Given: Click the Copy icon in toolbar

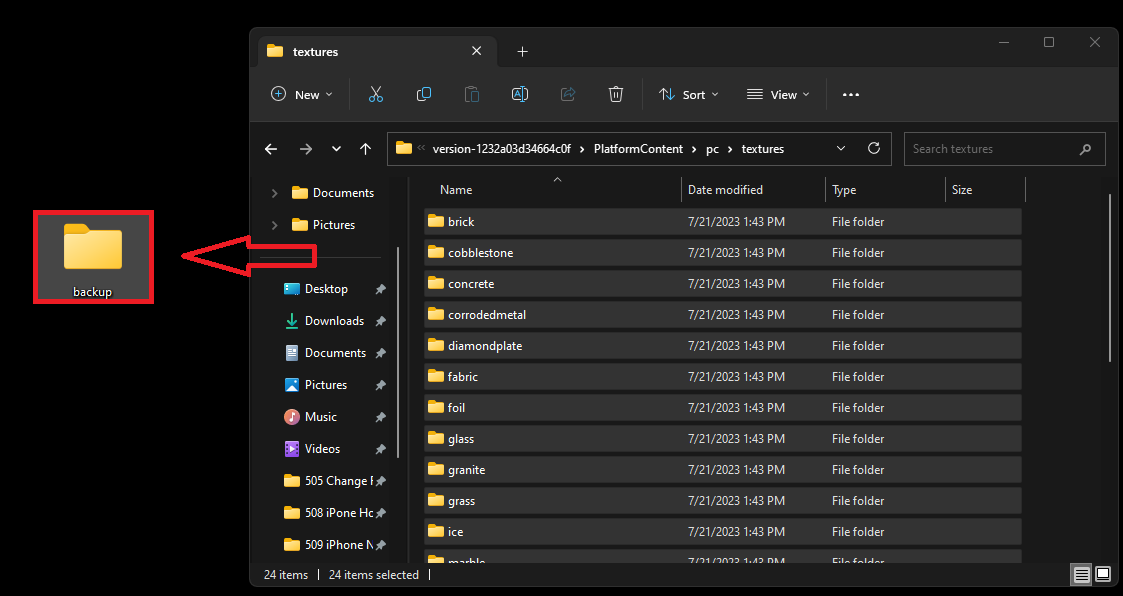Looking at the screenshot, I should [x=424, y=94].
